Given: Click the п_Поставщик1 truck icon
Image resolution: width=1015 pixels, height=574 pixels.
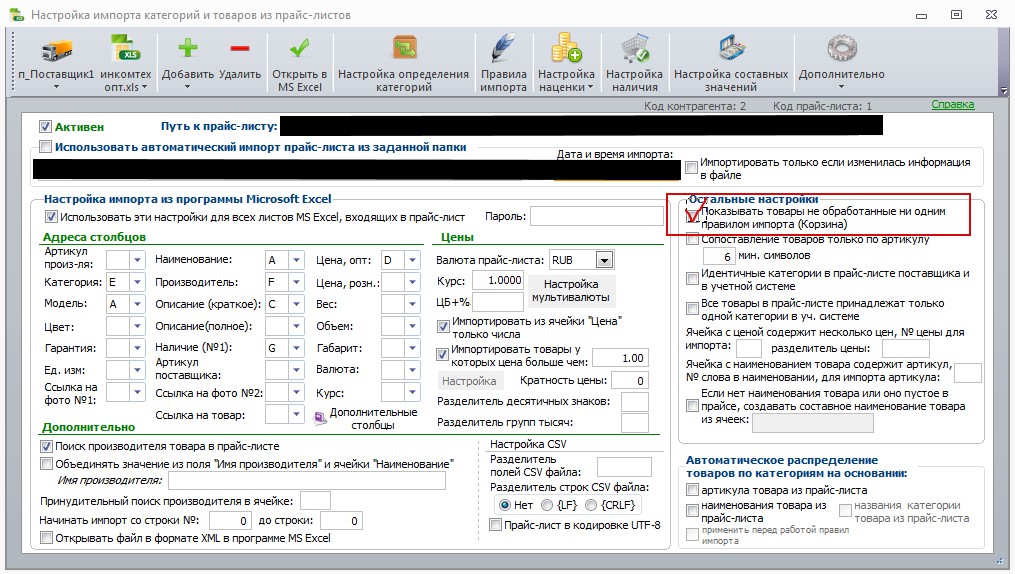Looking at the screenshot, I should click(x=56, y=49).
